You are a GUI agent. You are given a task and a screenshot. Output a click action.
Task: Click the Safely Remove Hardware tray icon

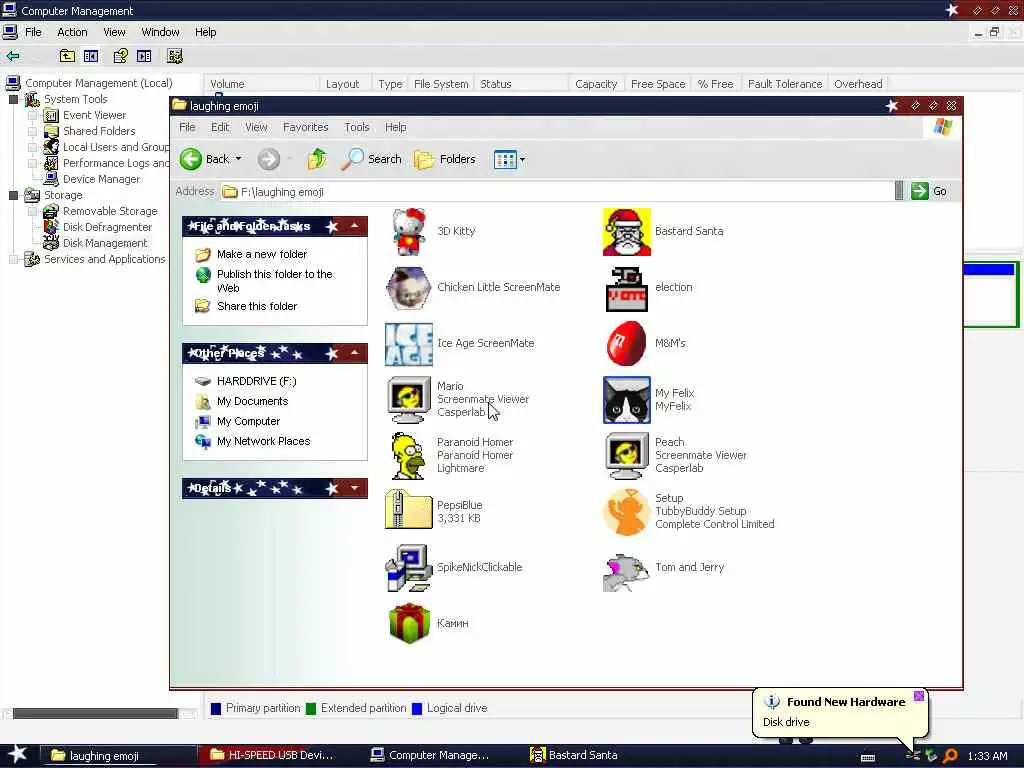click(x=931, y=756)
